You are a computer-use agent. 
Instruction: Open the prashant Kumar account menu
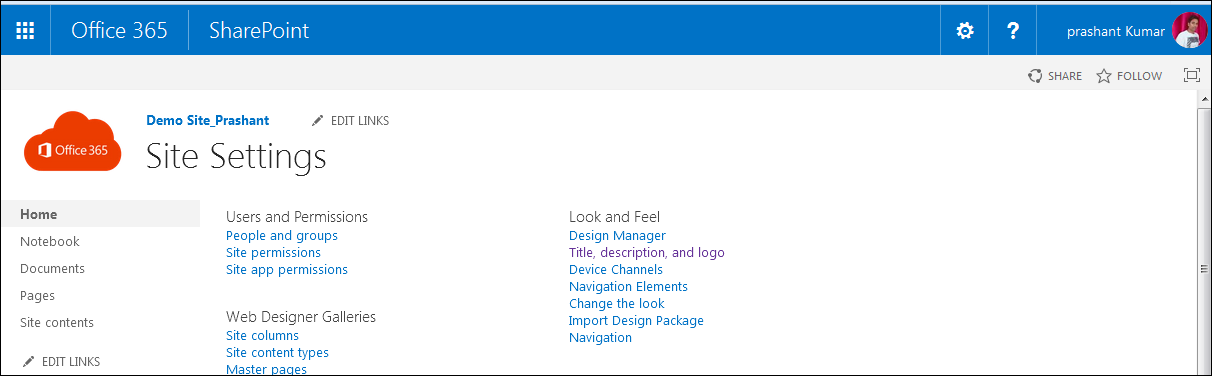tap(1115, 31)
